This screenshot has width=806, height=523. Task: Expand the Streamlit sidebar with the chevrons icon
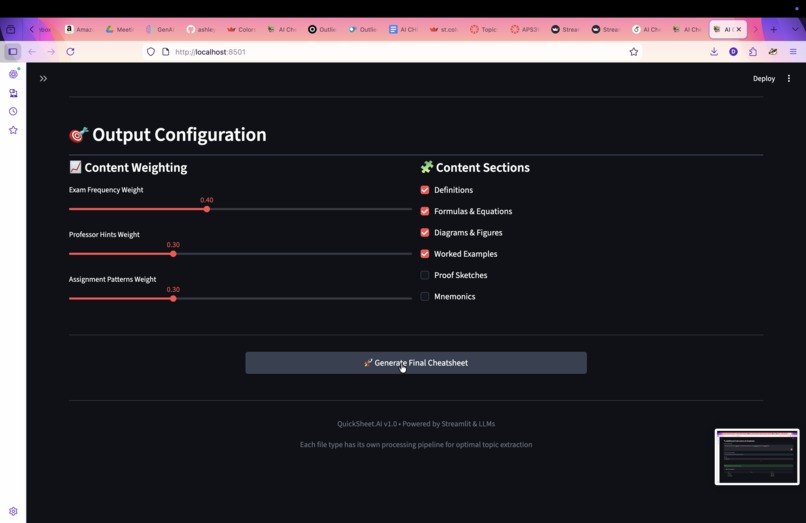coord(43,79)
